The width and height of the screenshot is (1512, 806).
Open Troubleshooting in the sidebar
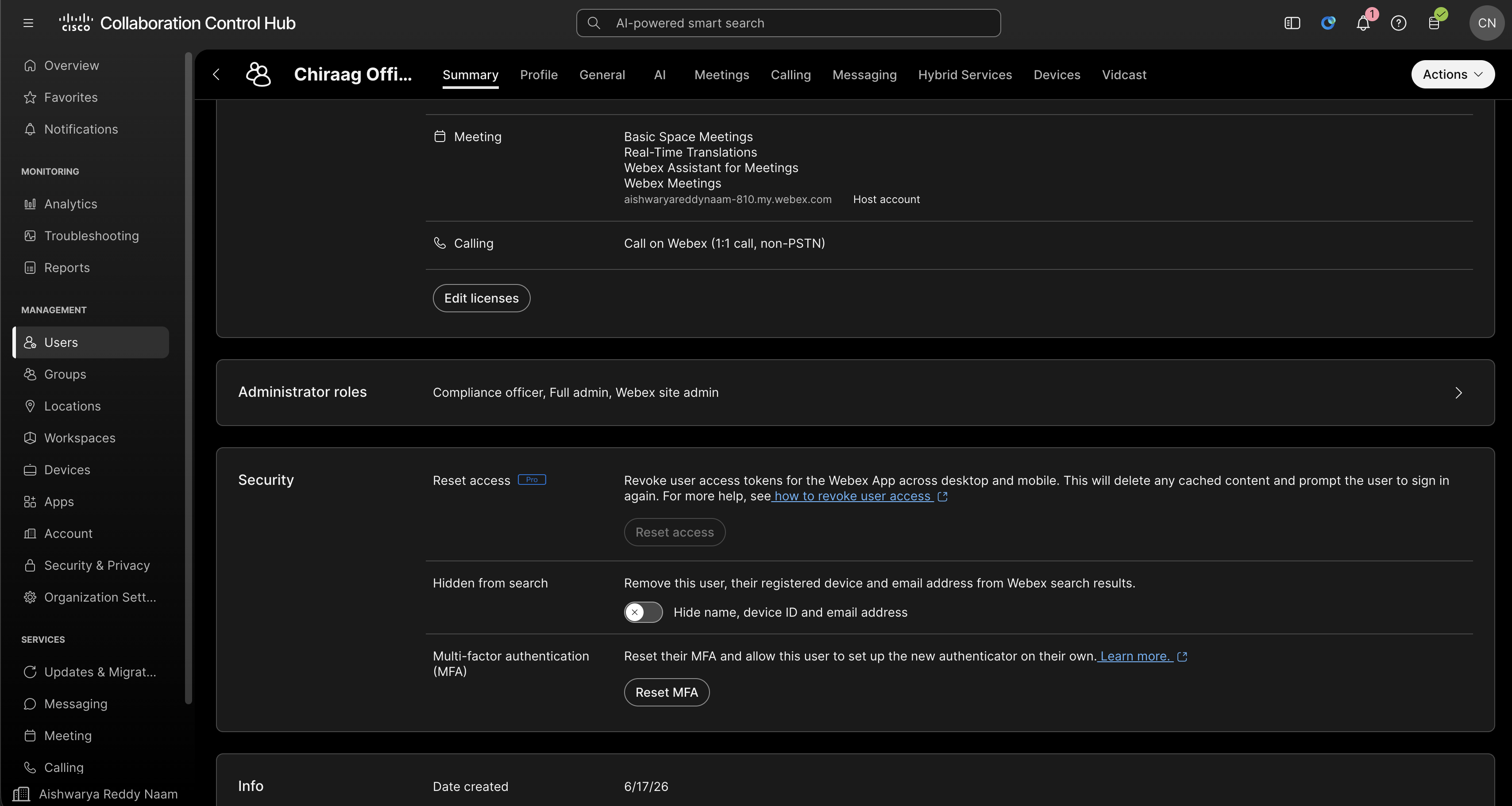91,236
